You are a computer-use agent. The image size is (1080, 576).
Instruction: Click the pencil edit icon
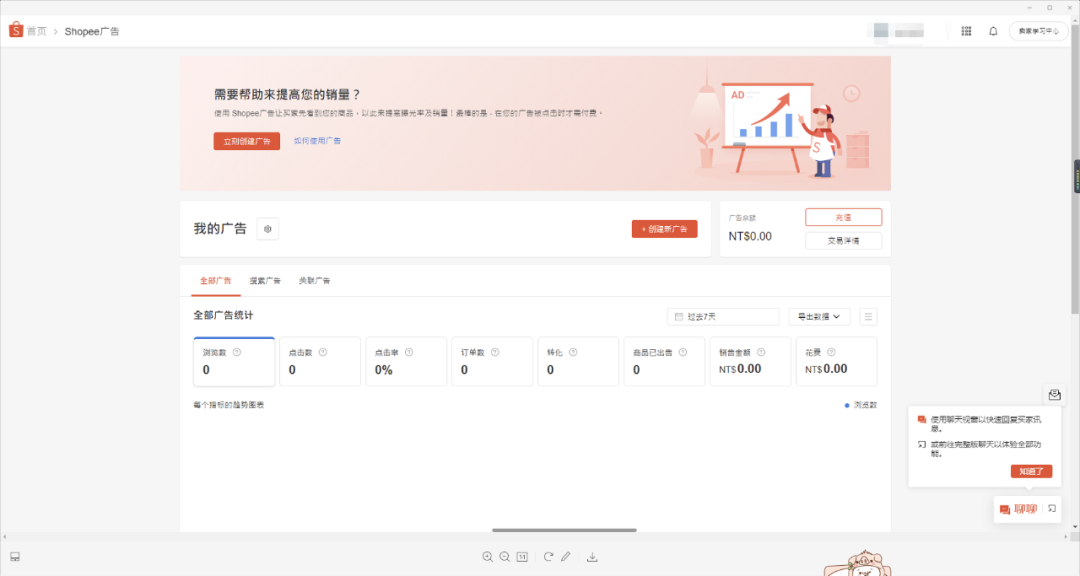coord(565,557)
